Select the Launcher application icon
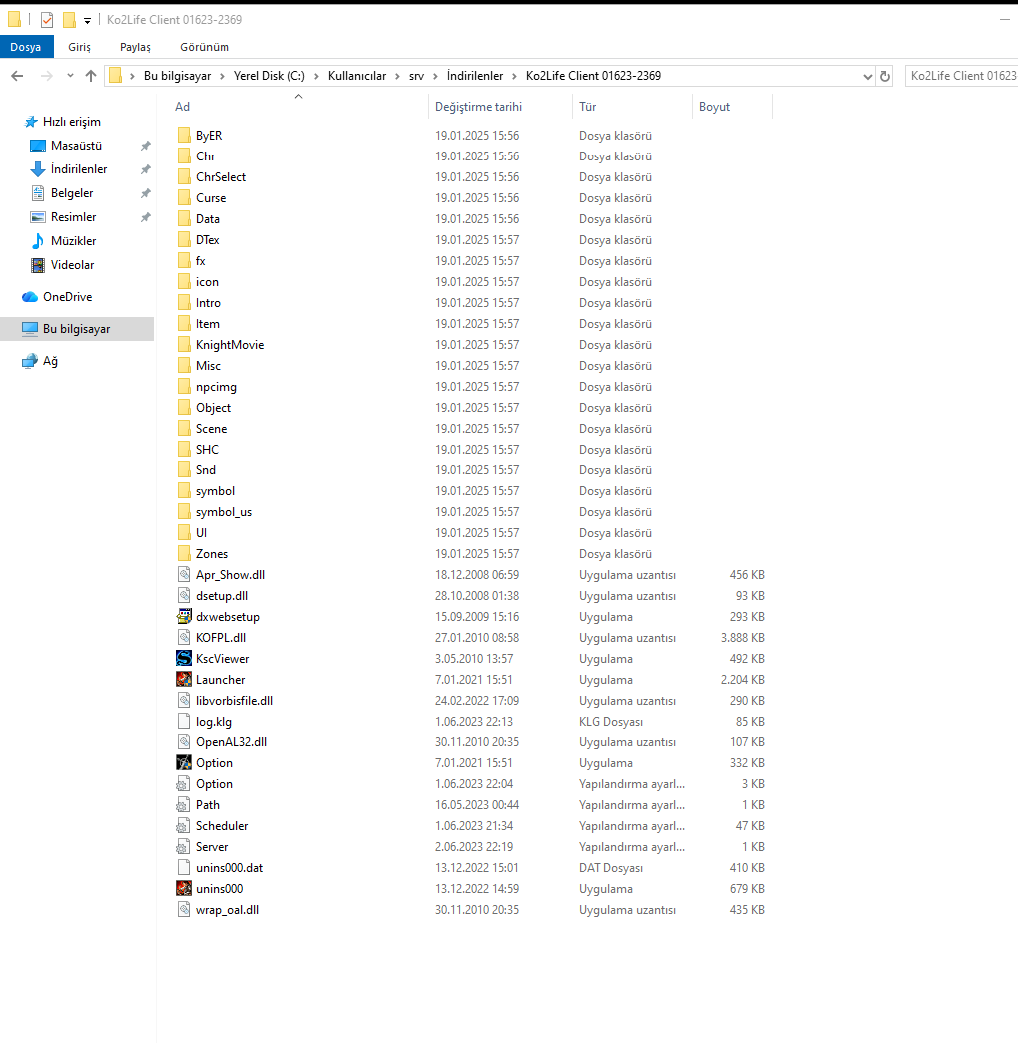Image resolution: width=1018 pixels, height=1043 pixels. click(184, 679)
